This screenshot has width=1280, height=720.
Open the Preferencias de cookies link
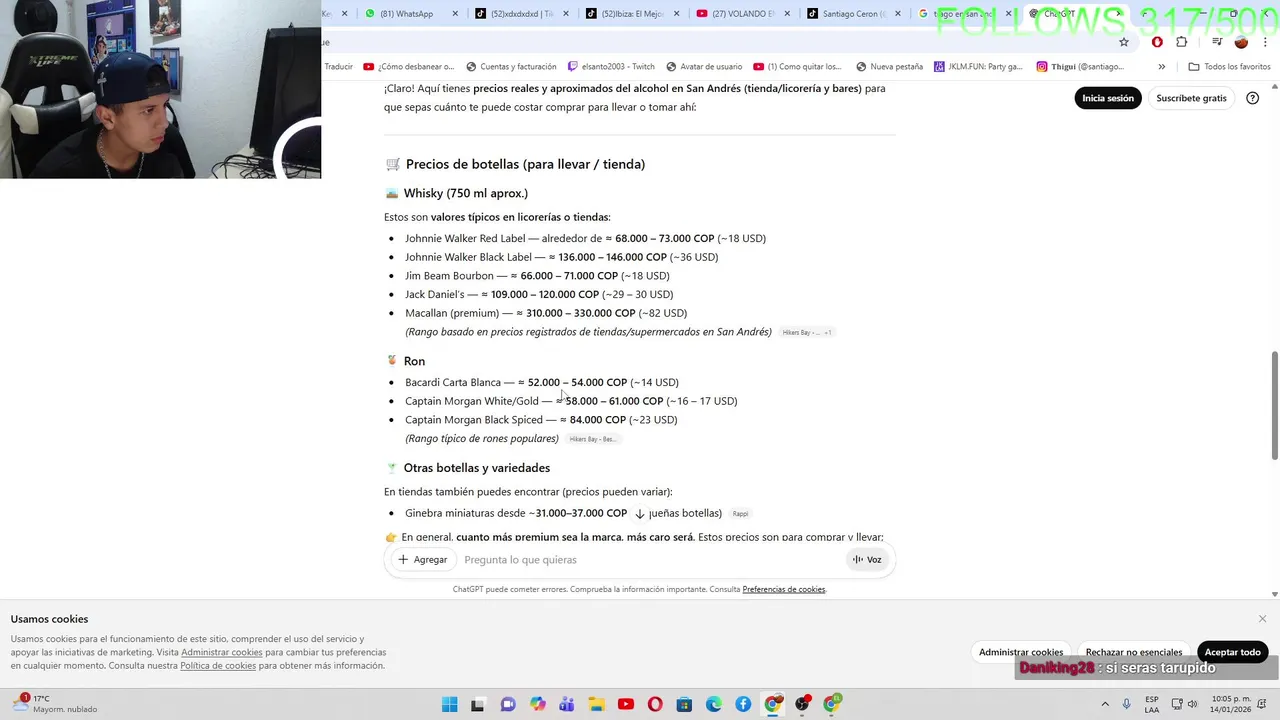[x=784, y=589]
